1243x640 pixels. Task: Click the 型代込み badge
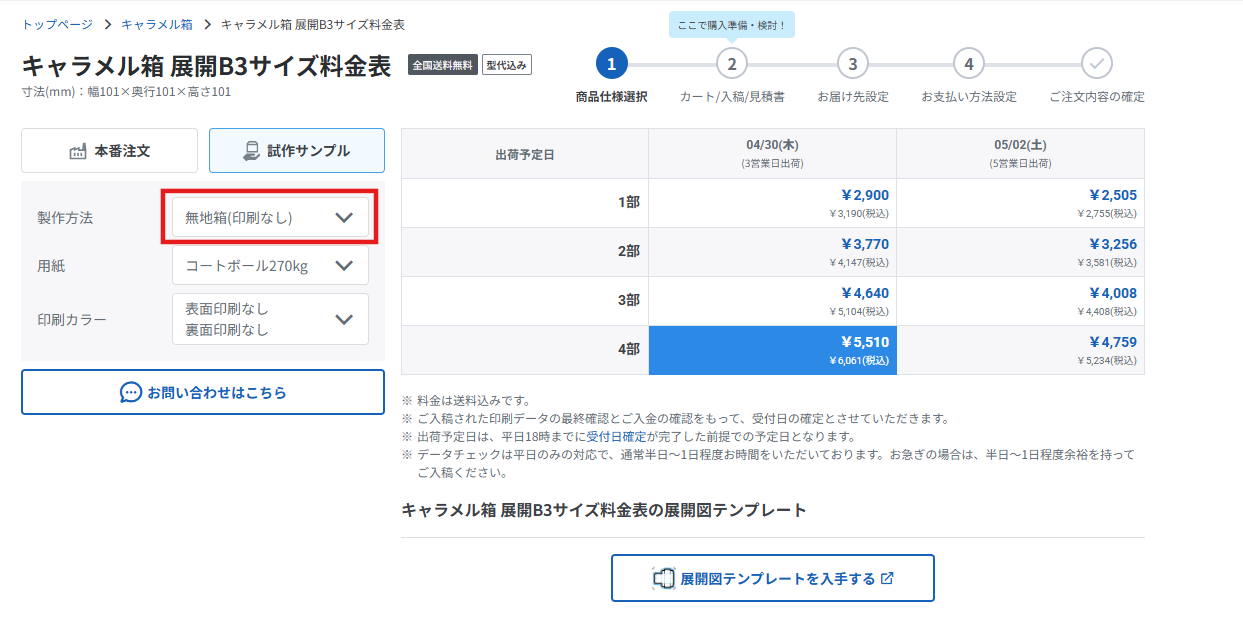pyautogui.click(x=507, y=65)
